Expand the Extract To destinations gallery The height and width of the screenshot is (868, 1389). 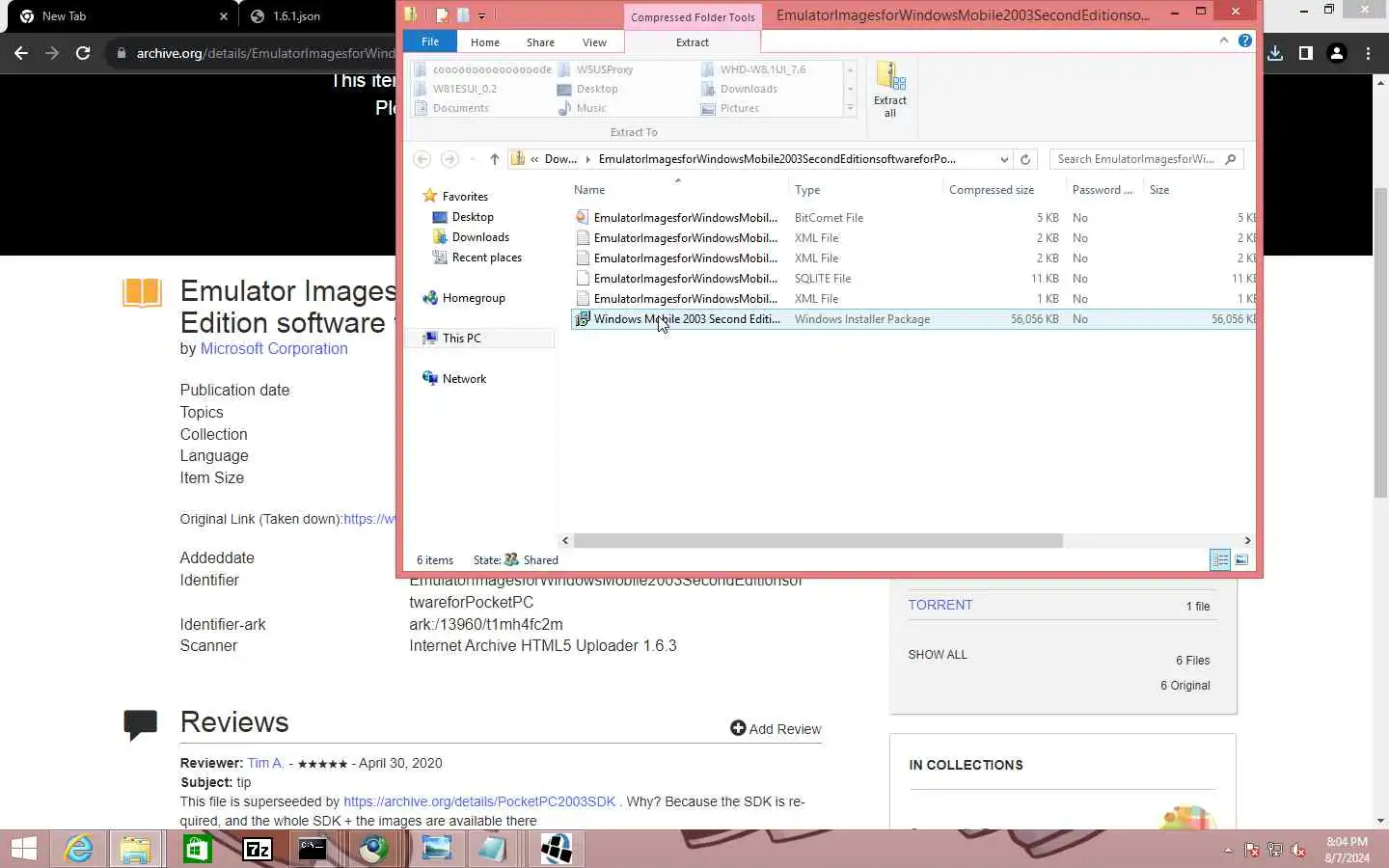pos(850,108)
